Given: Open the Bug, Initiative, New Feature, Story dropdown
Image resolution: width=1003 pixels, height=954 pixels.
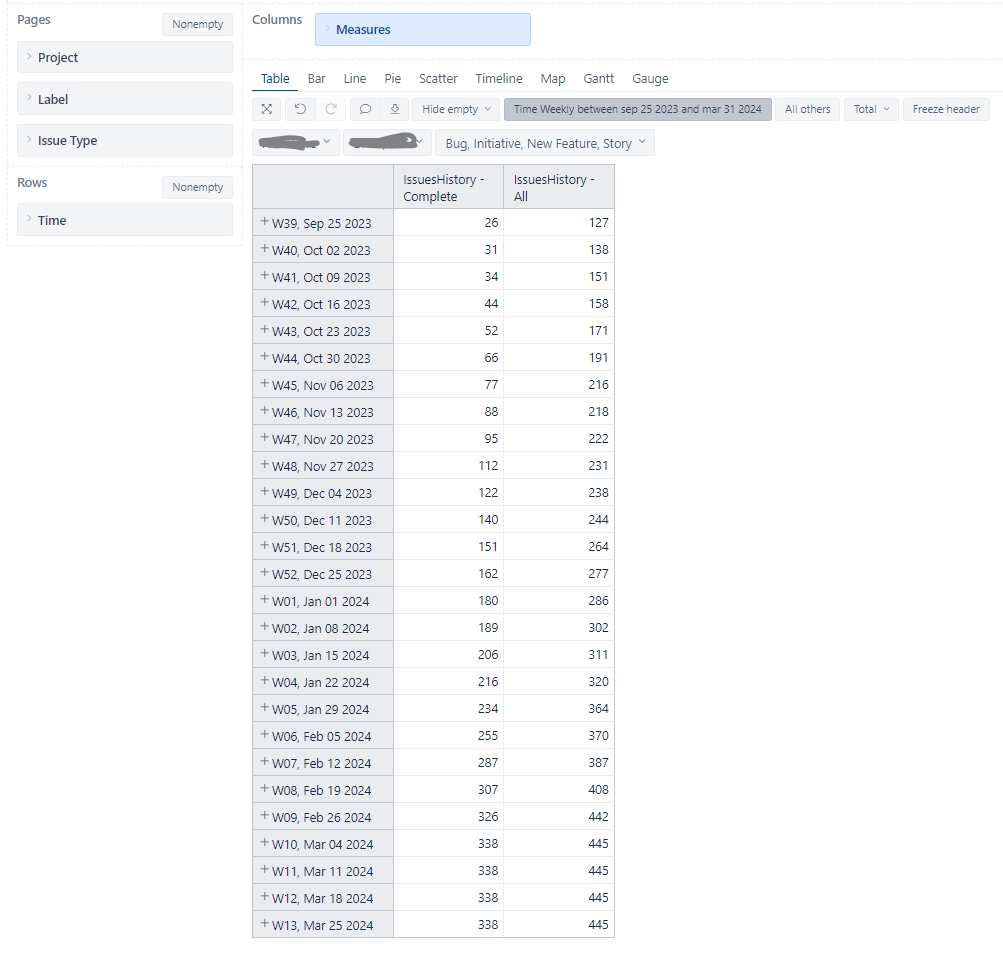Looking at the screenshot, I should (544, 142).
